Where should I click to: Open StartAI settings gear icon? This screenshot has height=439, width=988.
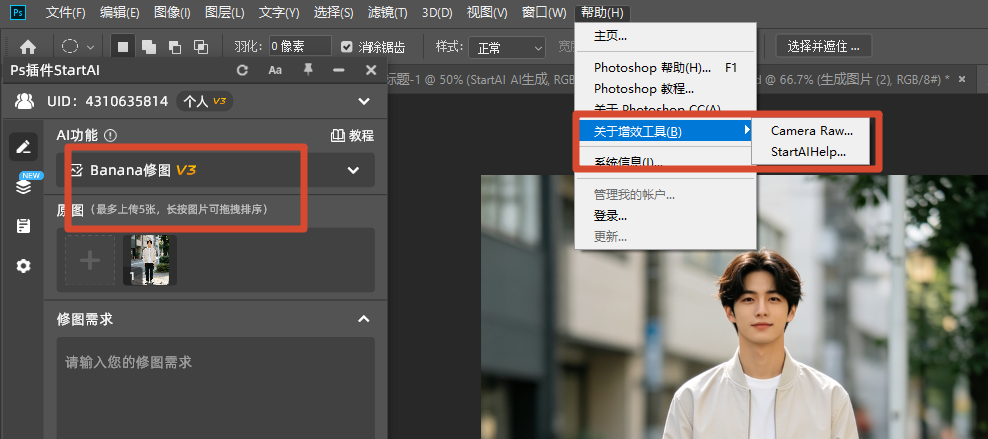tap(23, 266)
